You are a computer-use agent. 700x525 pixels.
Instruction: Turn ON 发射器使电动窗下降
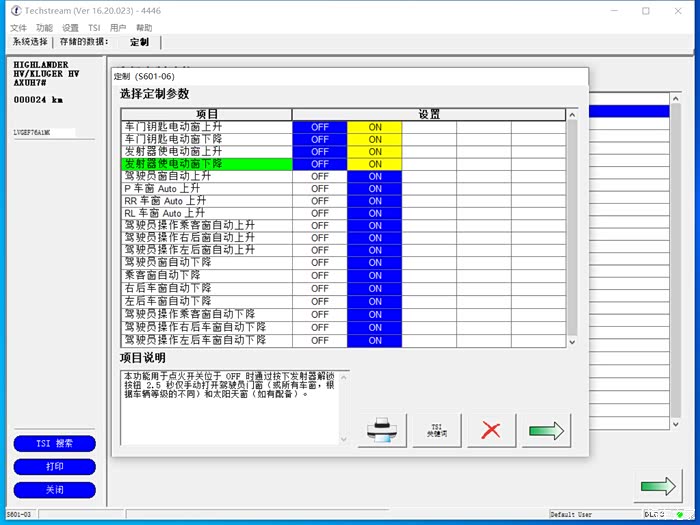click(x=375, y=164)
